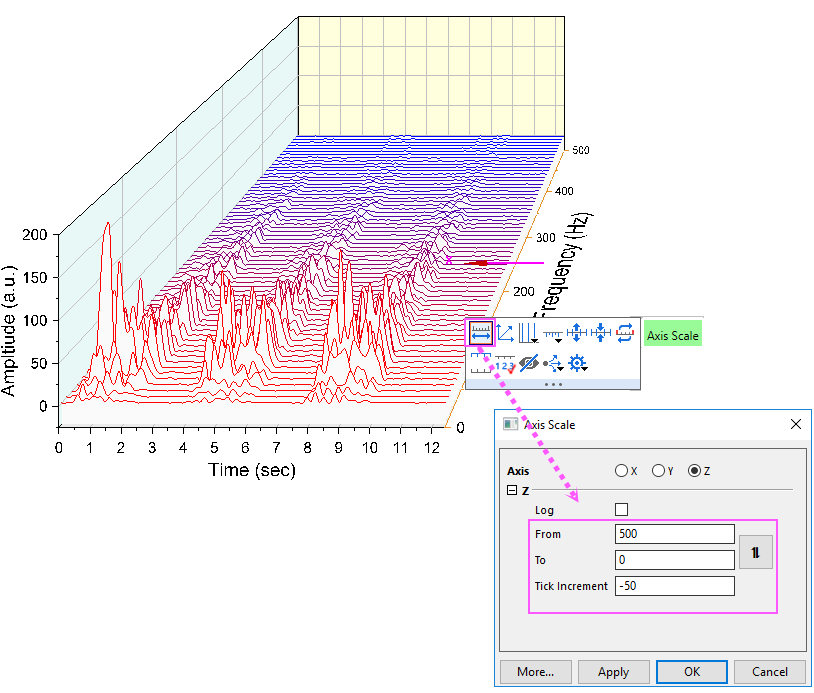Screen dimensions: 814x693
Task: Click the 6 tick label on time axis
Action: click(245, 448)
